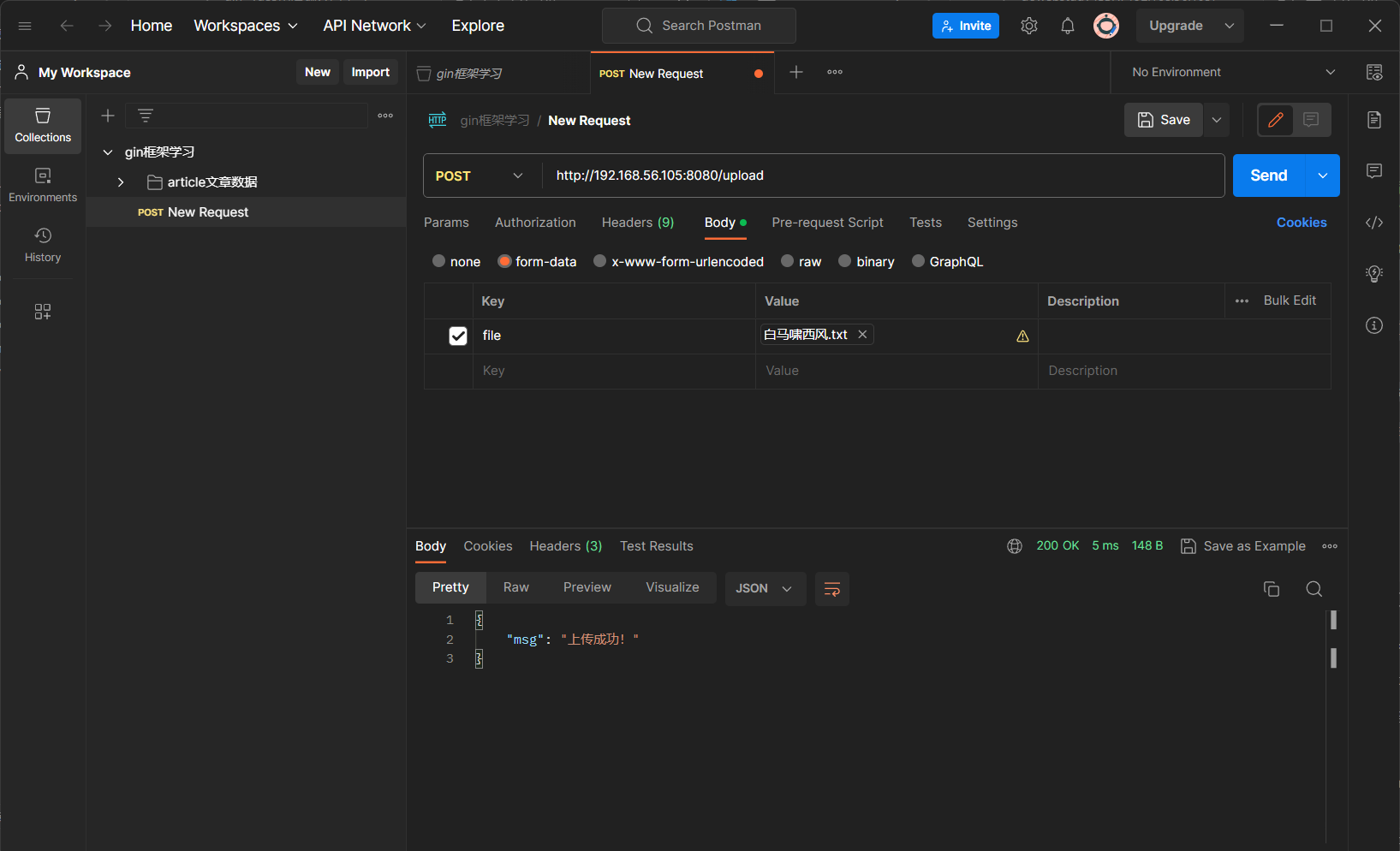
Task: Open related requests lightbulb icon
Action: (x=1374, y=274)
